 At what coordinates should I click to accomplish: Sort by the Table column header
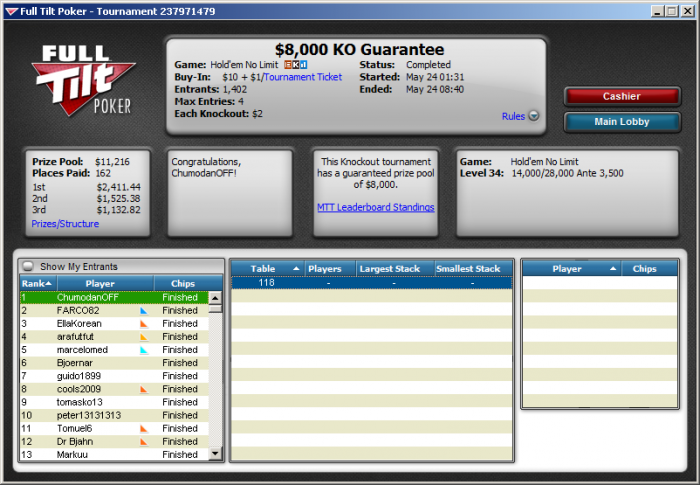268,268
